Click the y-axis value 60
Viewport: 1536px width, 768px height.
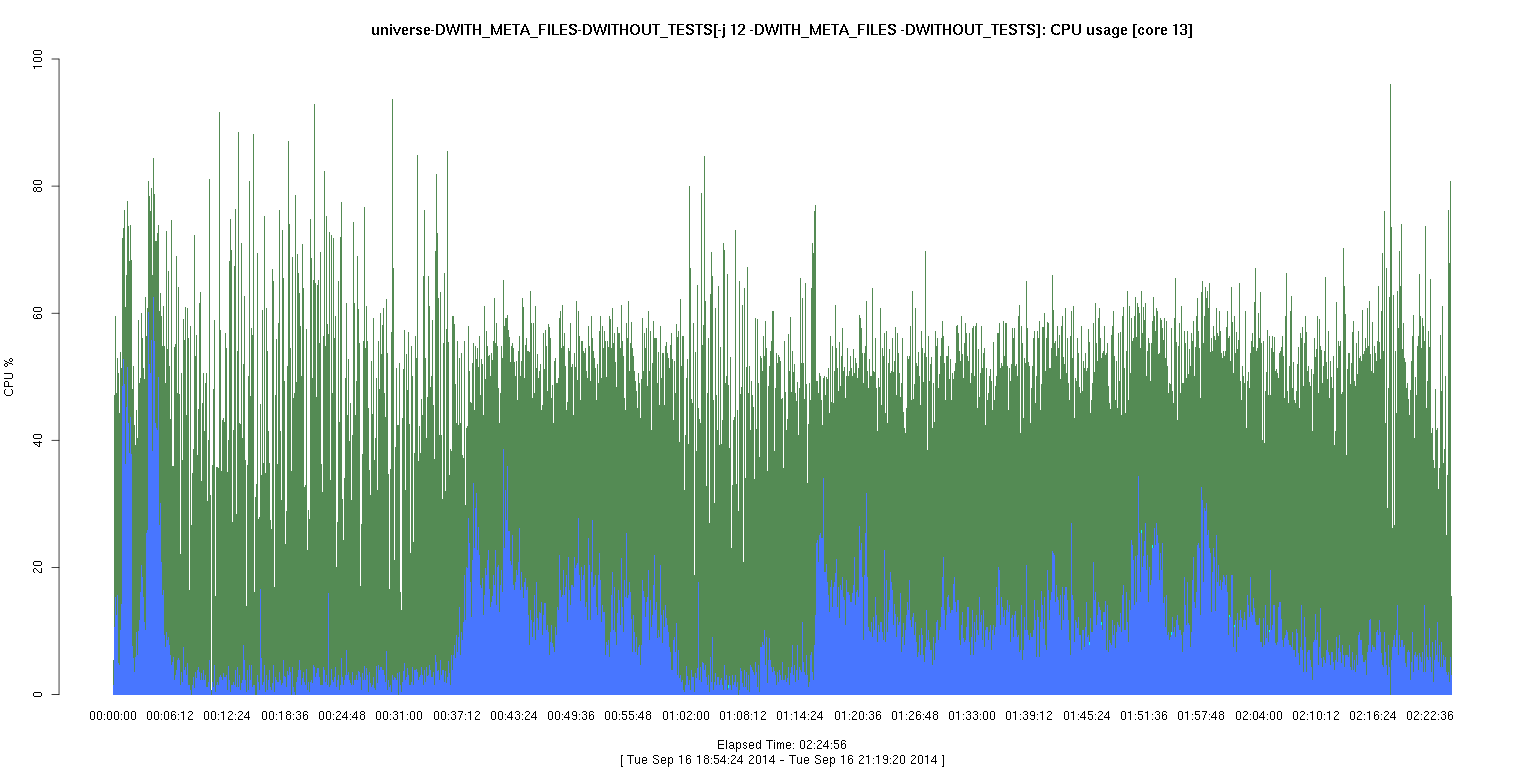click(x=40, y=314)
